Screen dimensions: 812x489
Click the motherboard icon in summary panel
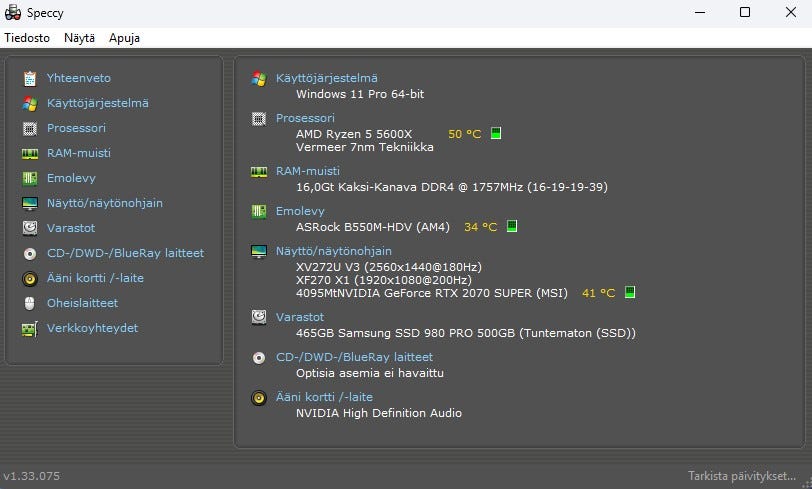(259, 211)
